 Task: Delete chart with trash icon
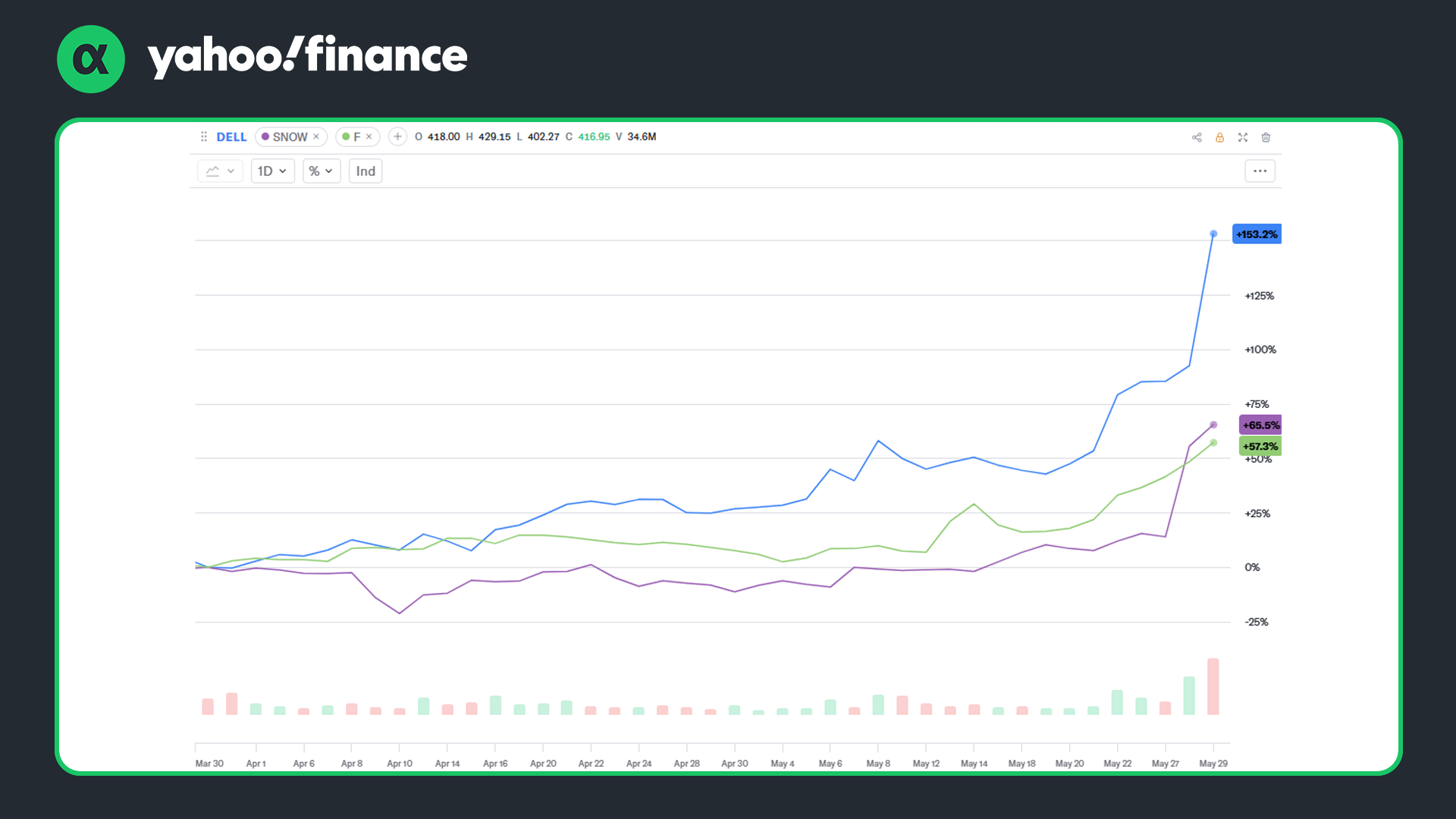pos(1266,137)
